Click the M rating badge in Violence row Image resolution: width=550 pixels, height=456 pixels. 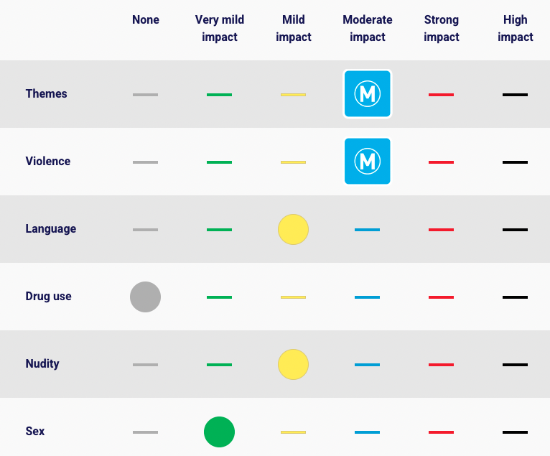[367, 161]
